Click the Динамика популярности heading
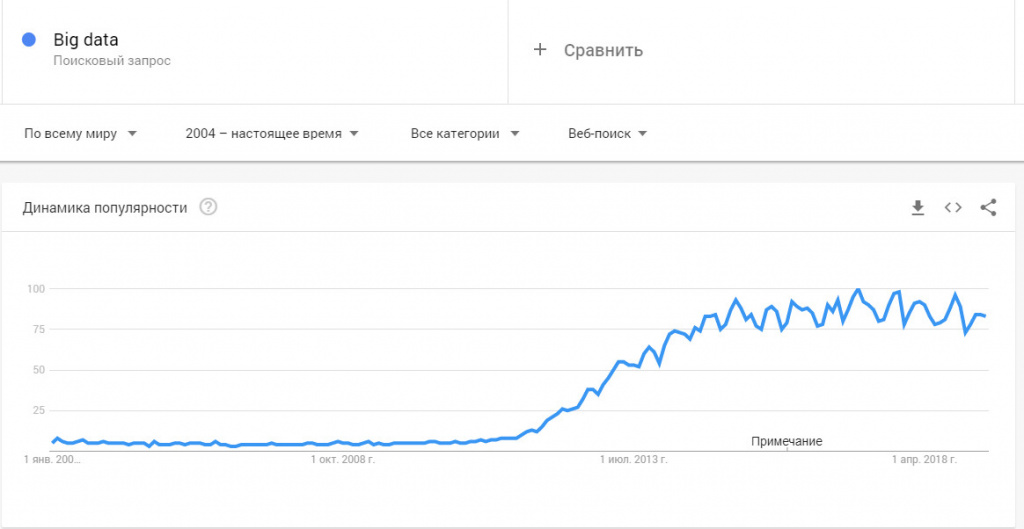 [x=105, y=208]
